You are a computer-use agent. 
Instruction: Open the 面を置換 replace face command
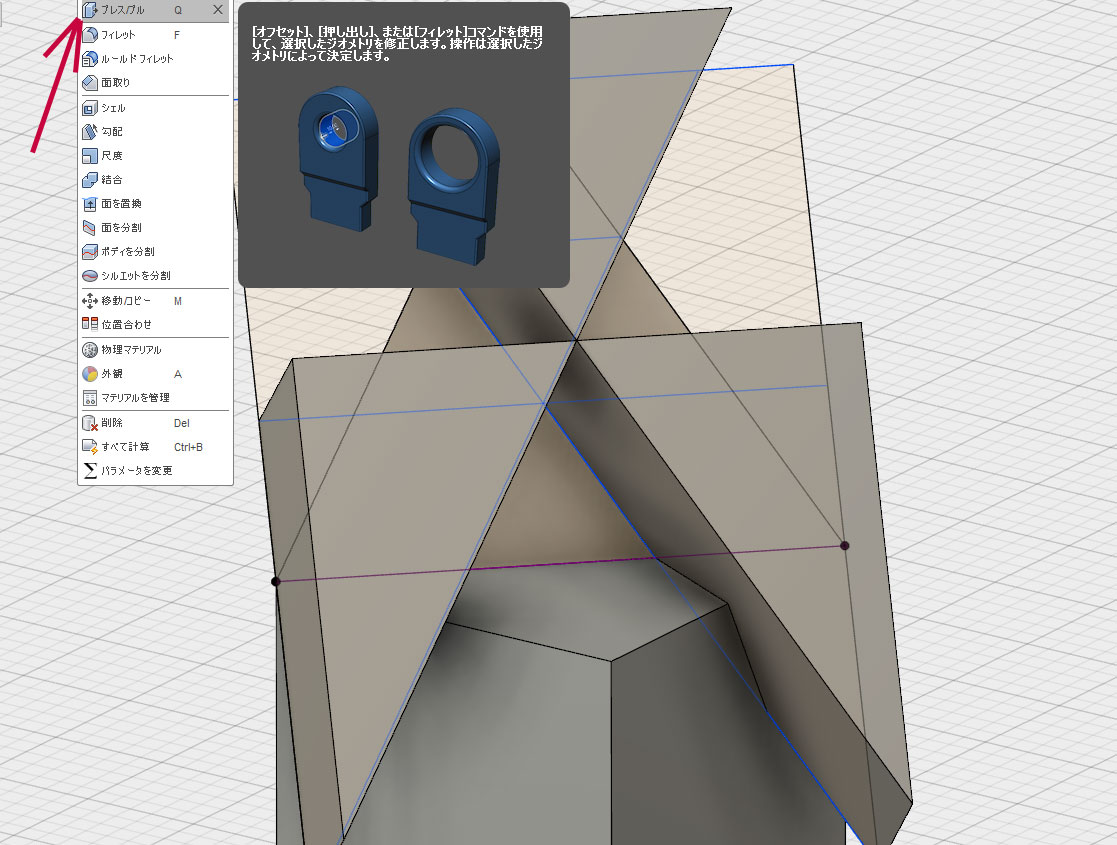[x=121, y=204]
